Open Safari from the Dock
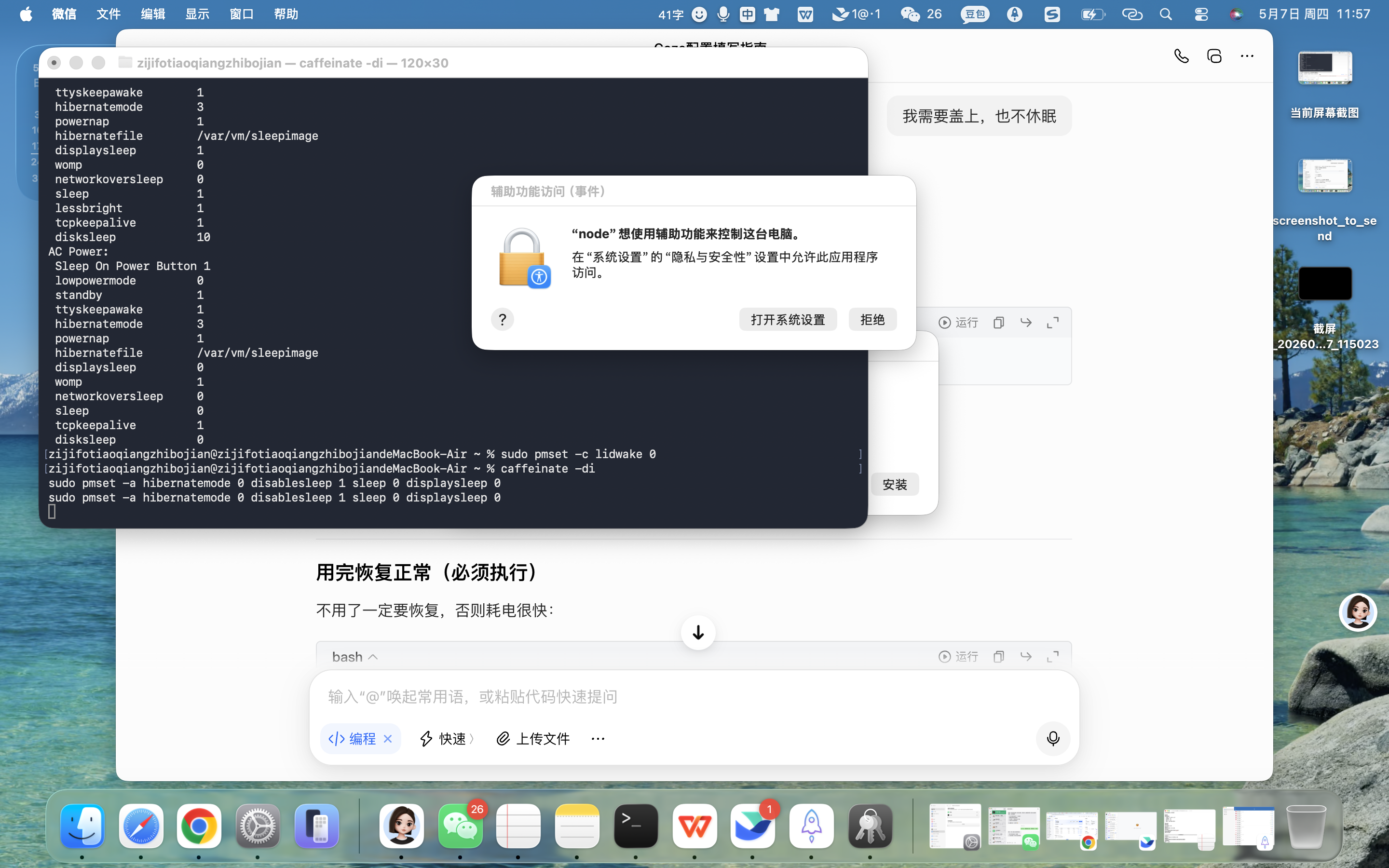The image size is (1389, 868). coord(141,826)
